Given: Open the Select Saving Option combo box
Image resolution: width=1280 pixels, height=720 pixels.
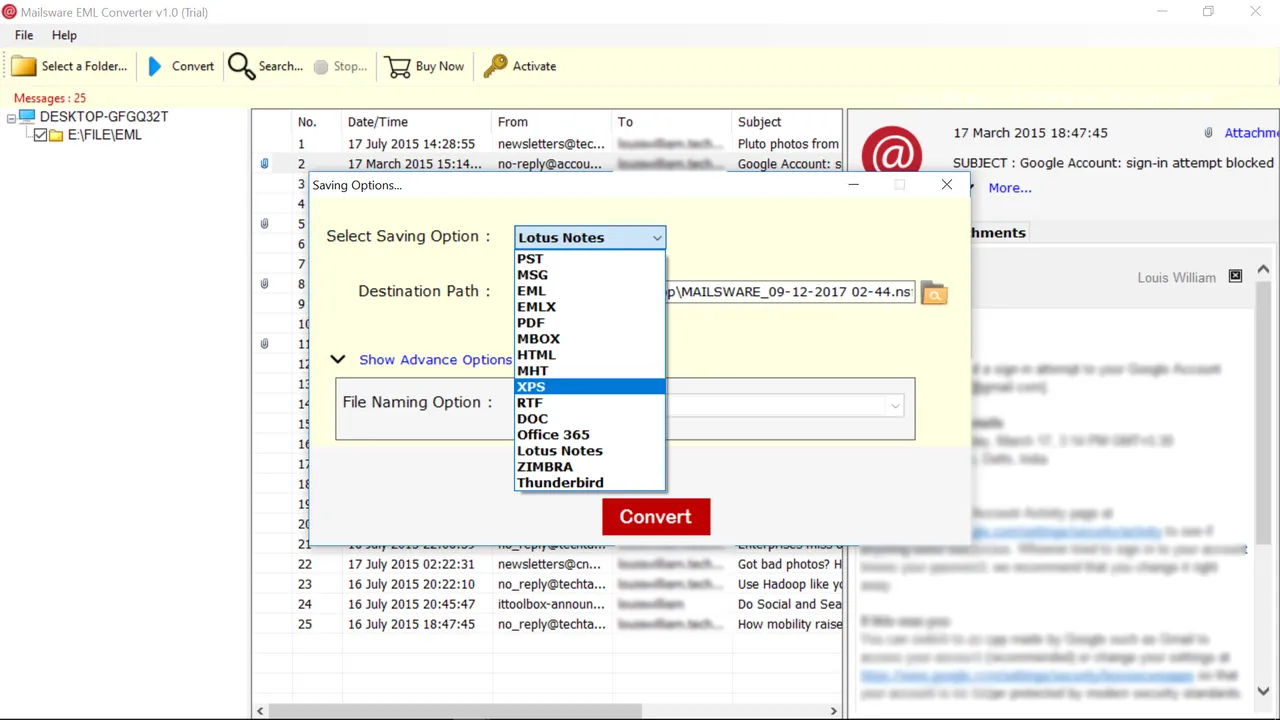Looking at the screenshot, I should click(x=590, y=237).
